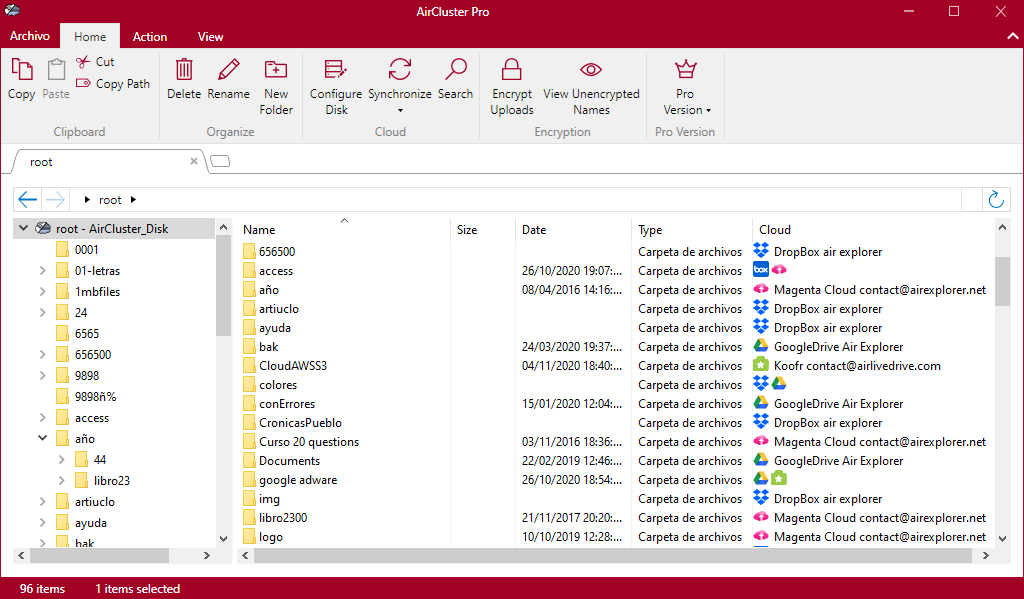Expand the 01-letras folder node
Viewport: 1024px width, 599px height.
pyautogui.click(x=42, y=270)
